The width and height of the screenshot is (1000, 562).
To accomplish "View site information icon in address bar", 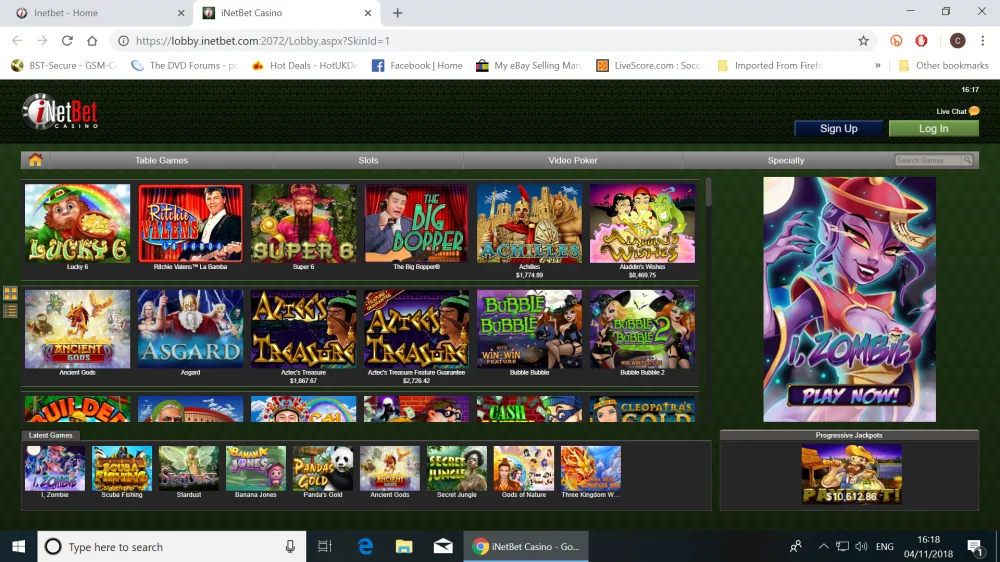I will pos(124,41).
